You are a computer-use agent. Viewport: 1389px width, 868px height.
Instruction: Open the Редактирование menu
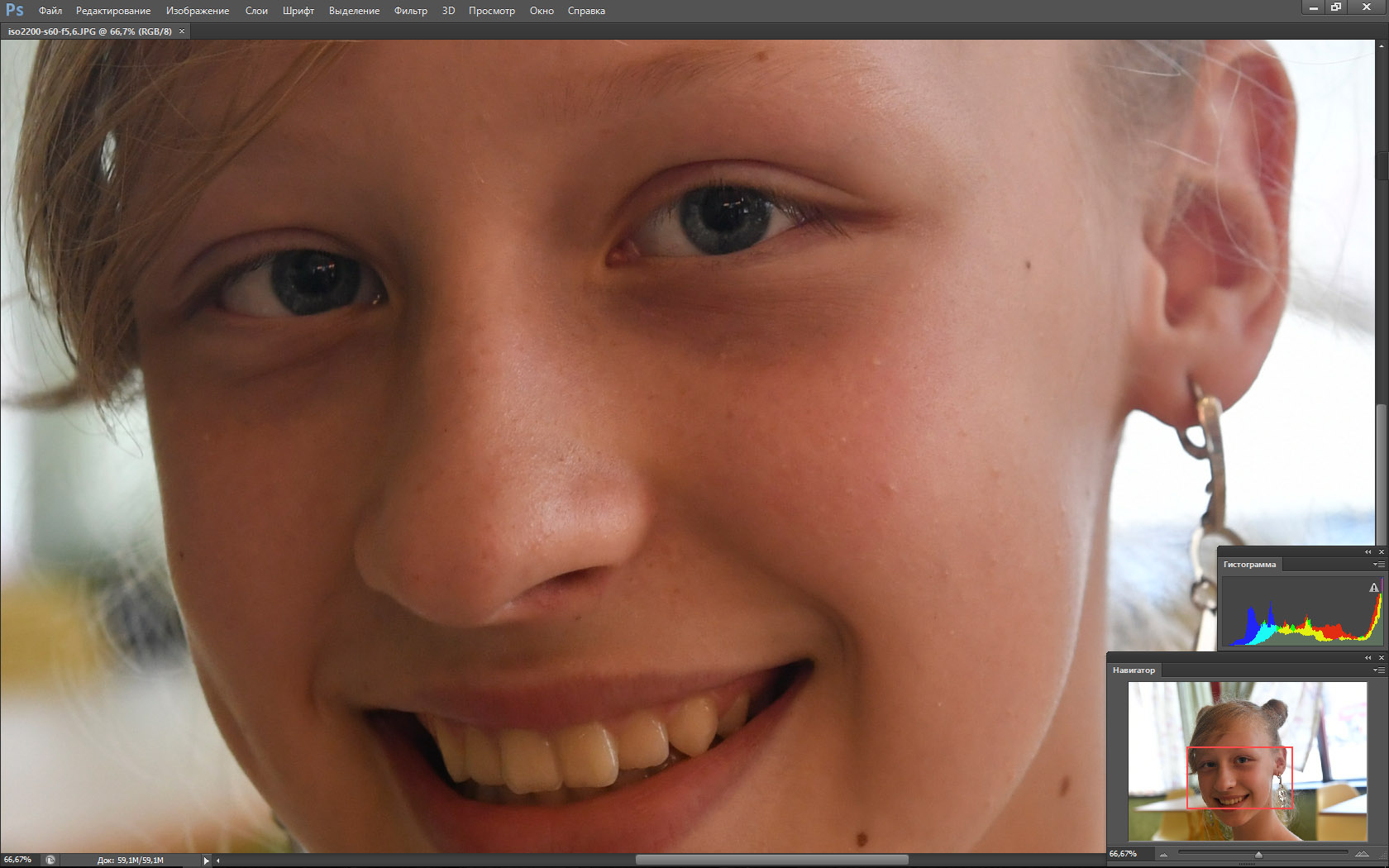click(x=113, y=11)
